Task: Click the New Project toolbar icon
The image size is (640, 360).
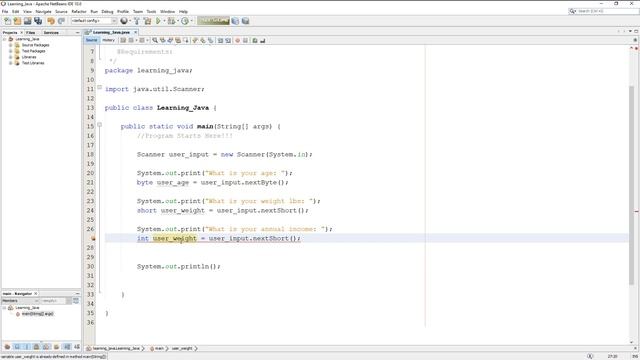Action: pyautogui.click(x=17, y=21)
